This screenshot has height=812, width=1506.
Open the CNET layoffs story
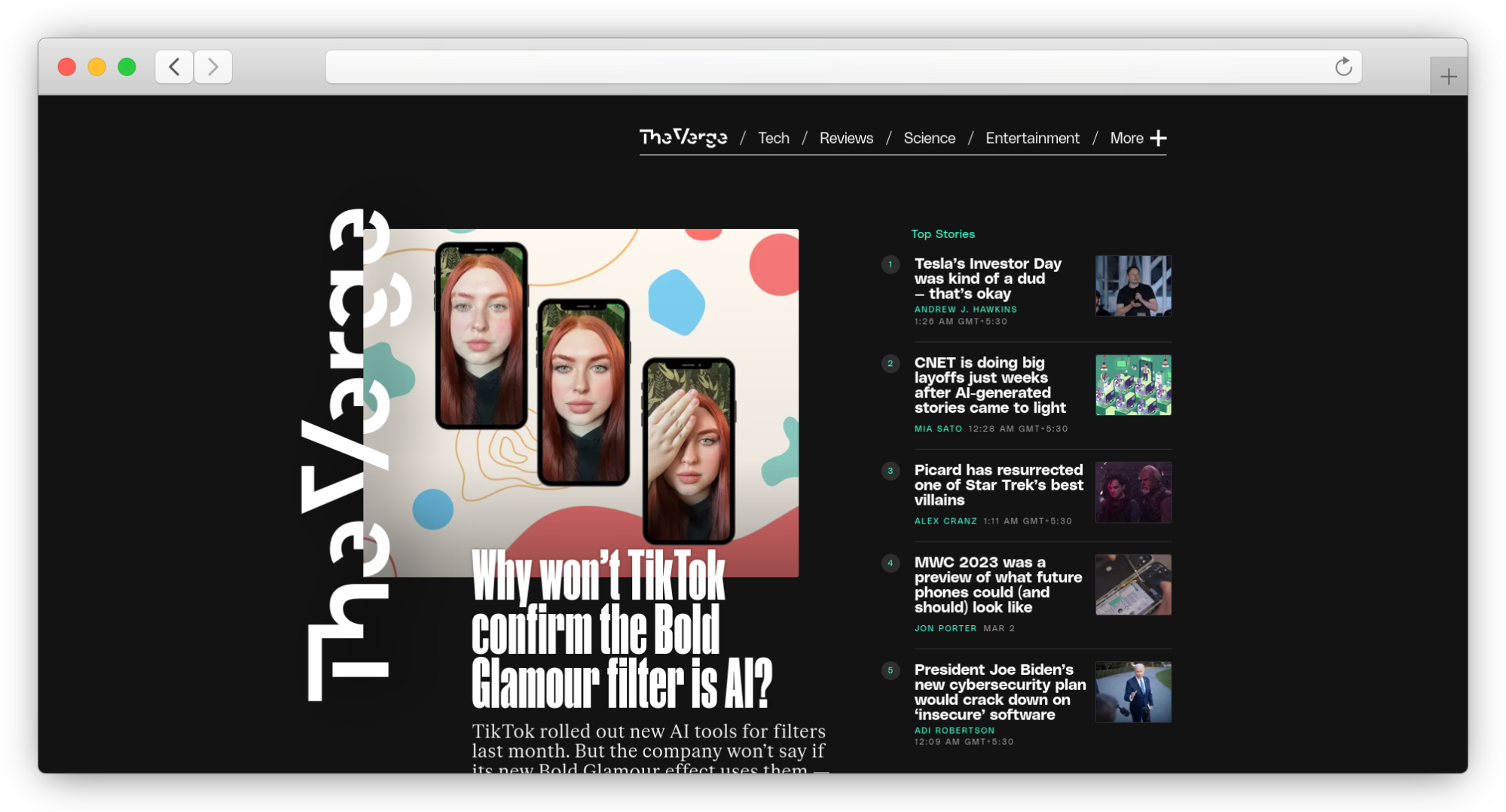(x=990, y=385)
